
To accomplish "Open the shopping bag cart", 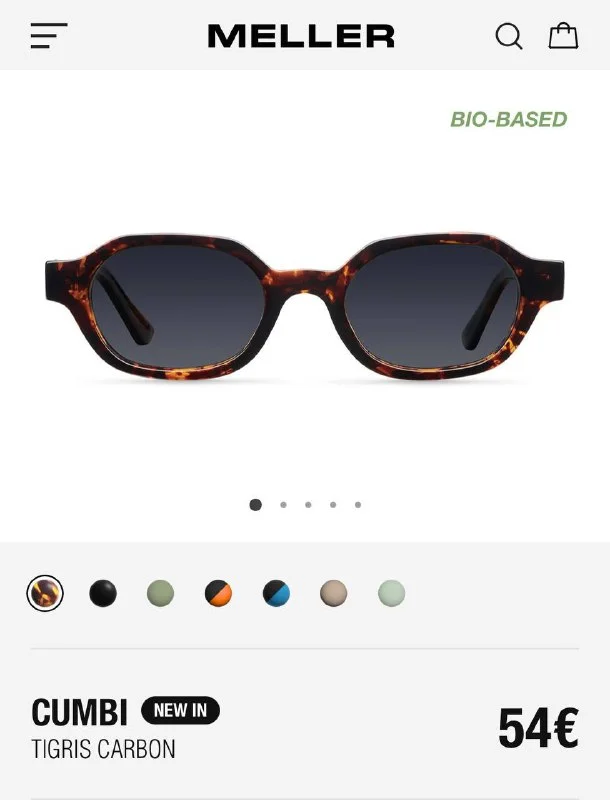I will (x=563, y=36).
